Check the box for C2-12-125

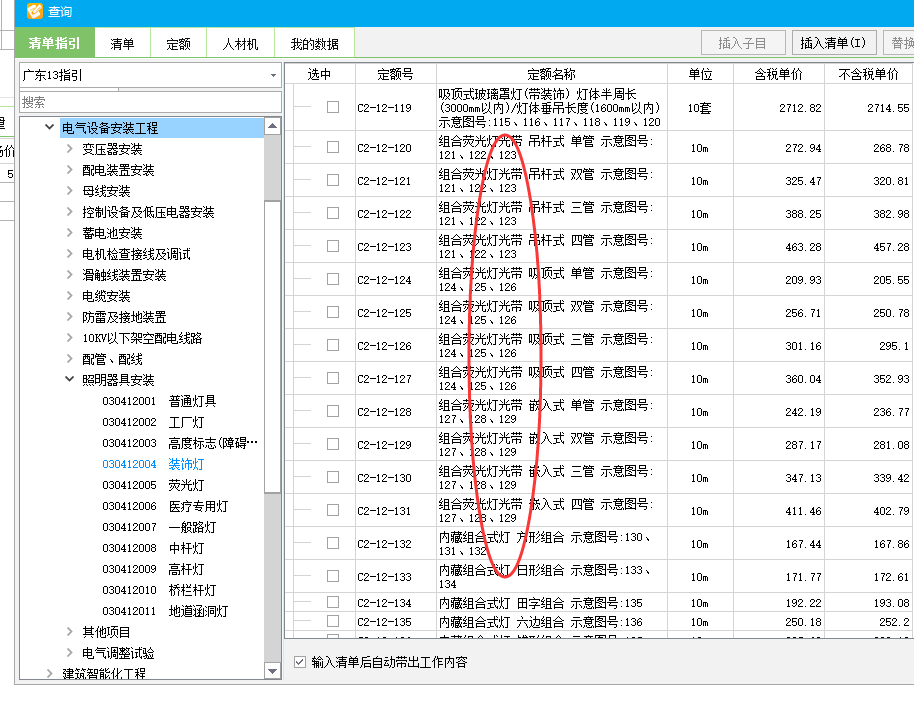click(333, 312)
